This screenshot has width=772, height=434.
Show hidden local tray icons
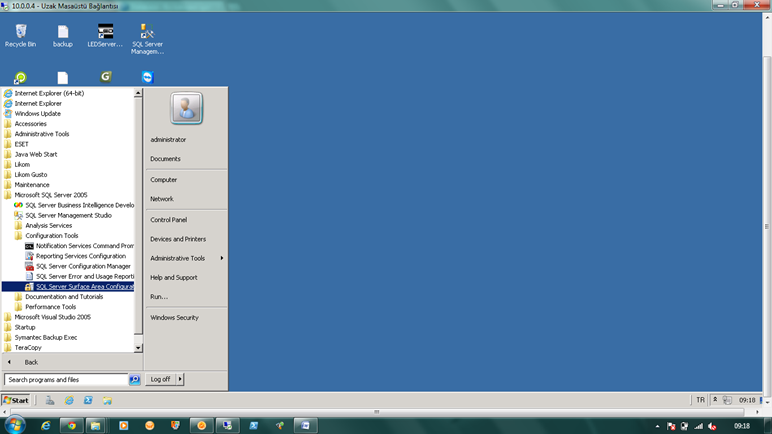point(657,426)
